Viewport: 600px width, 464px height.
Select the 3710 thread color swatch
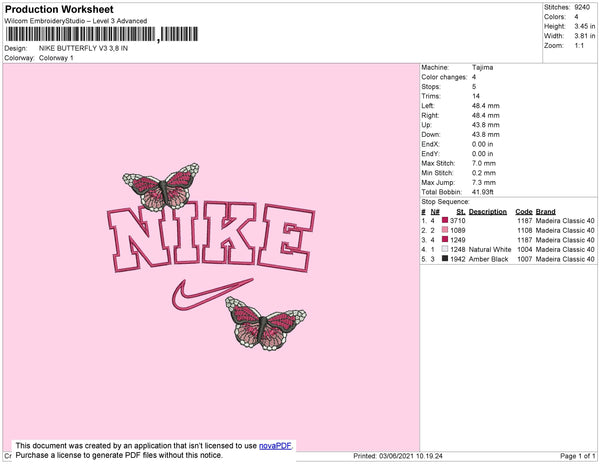[445, 220]
